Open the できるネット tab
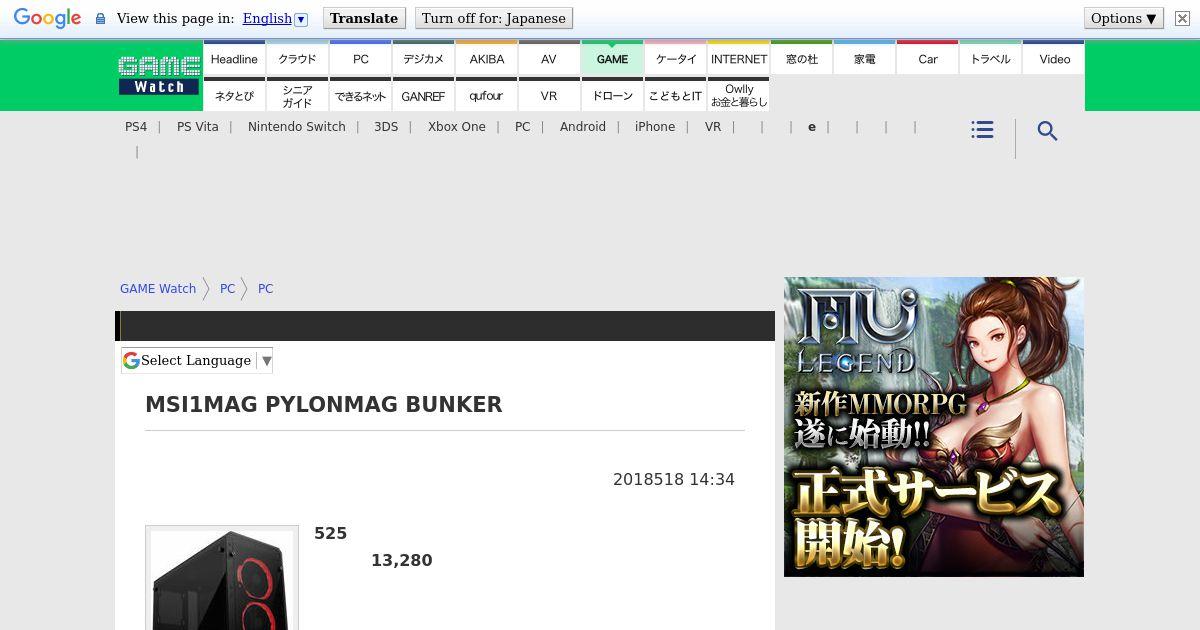Image resolution: width=1200 pixels, height=630 pixels. tap(360, 96)
